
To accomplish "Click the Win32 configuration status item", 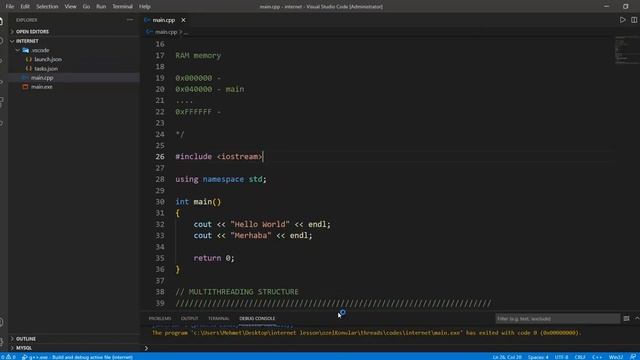I will (x=616, y=357).
